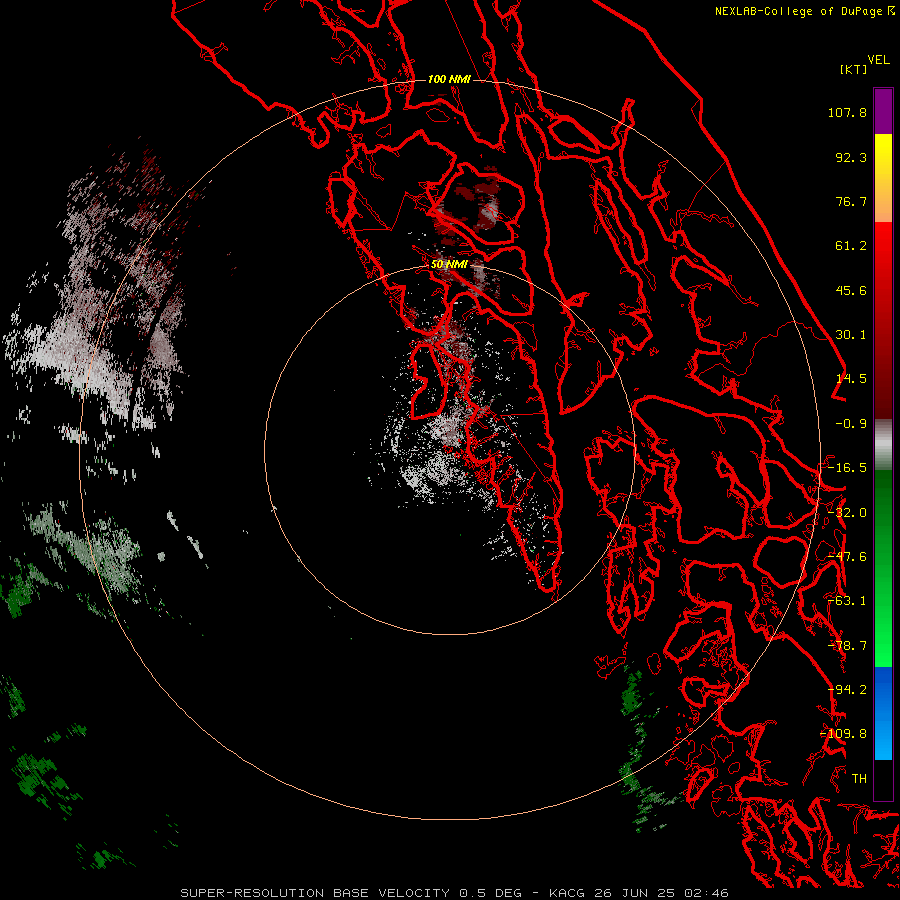900x900 pixels.
Task: Click the -109.8 velocity scale value
Action: [843, 734]
